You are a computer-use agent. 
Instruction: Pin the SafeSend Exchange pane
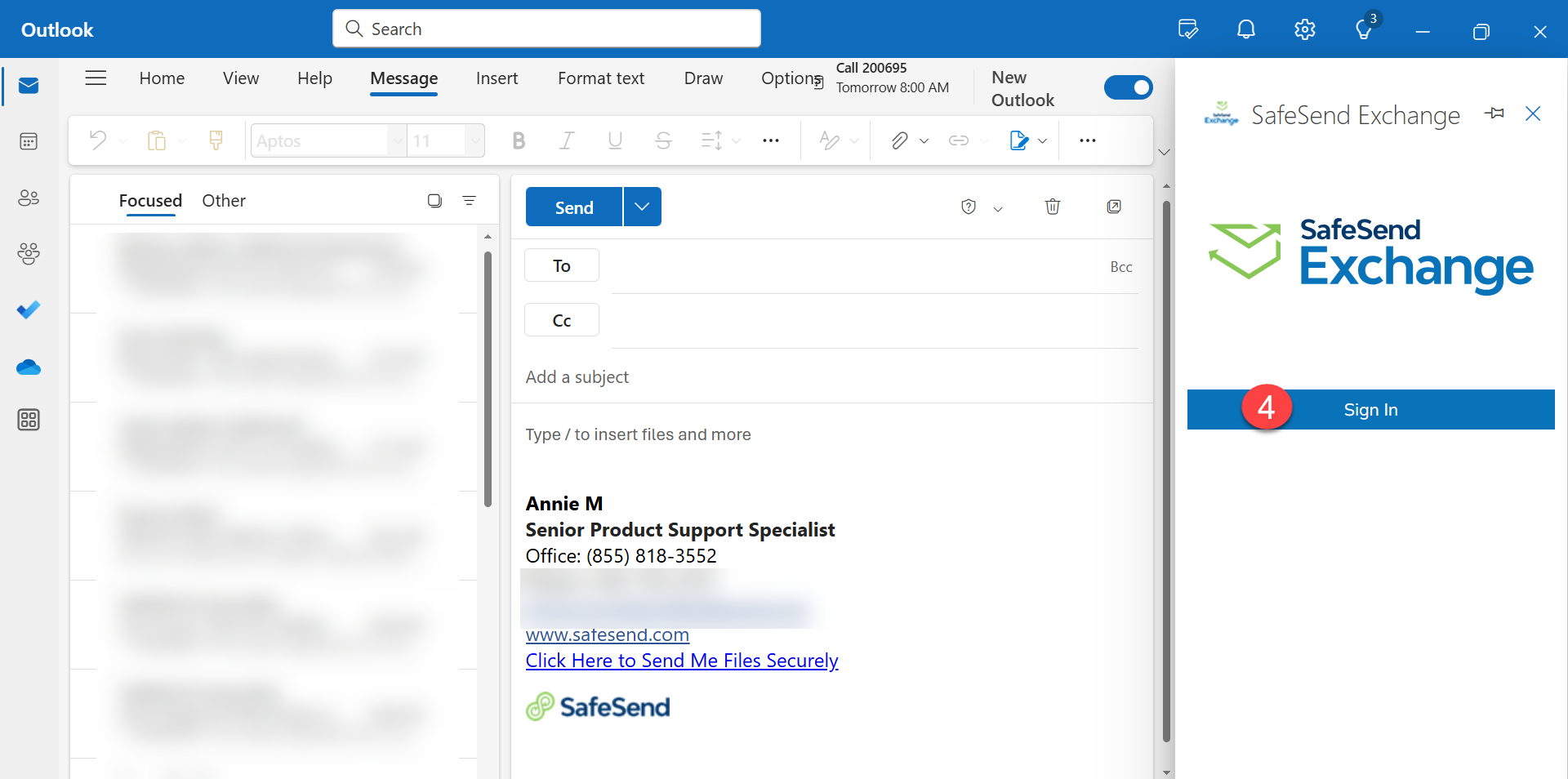click(x=1494, y=114)
